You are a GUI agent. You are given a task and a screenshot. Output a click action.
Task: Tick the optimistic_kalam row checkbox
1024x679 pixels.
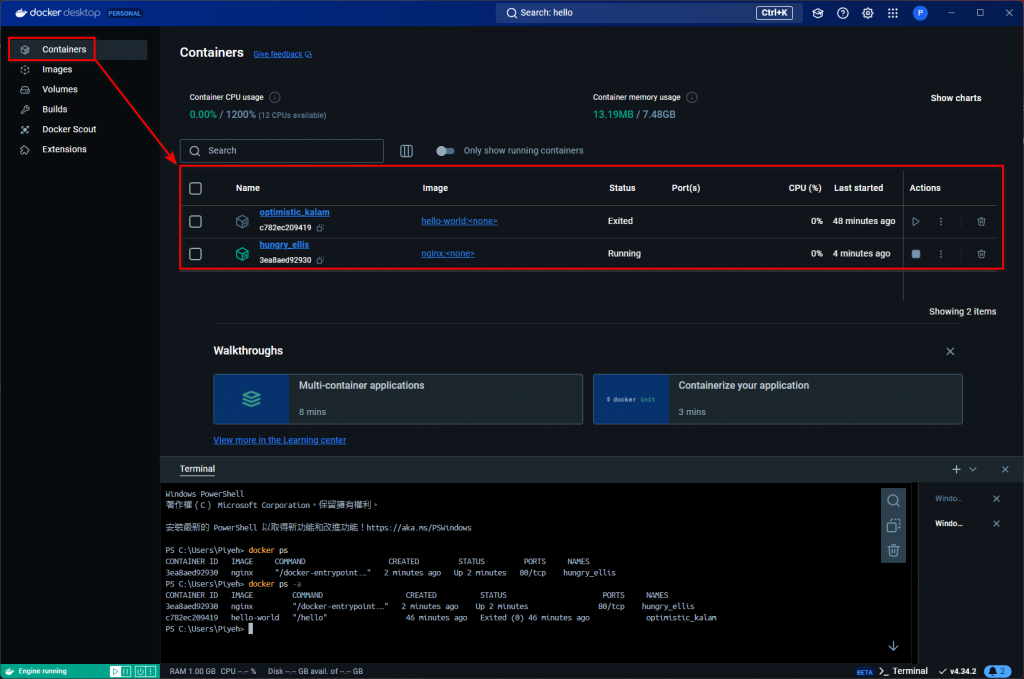(195, 221)
